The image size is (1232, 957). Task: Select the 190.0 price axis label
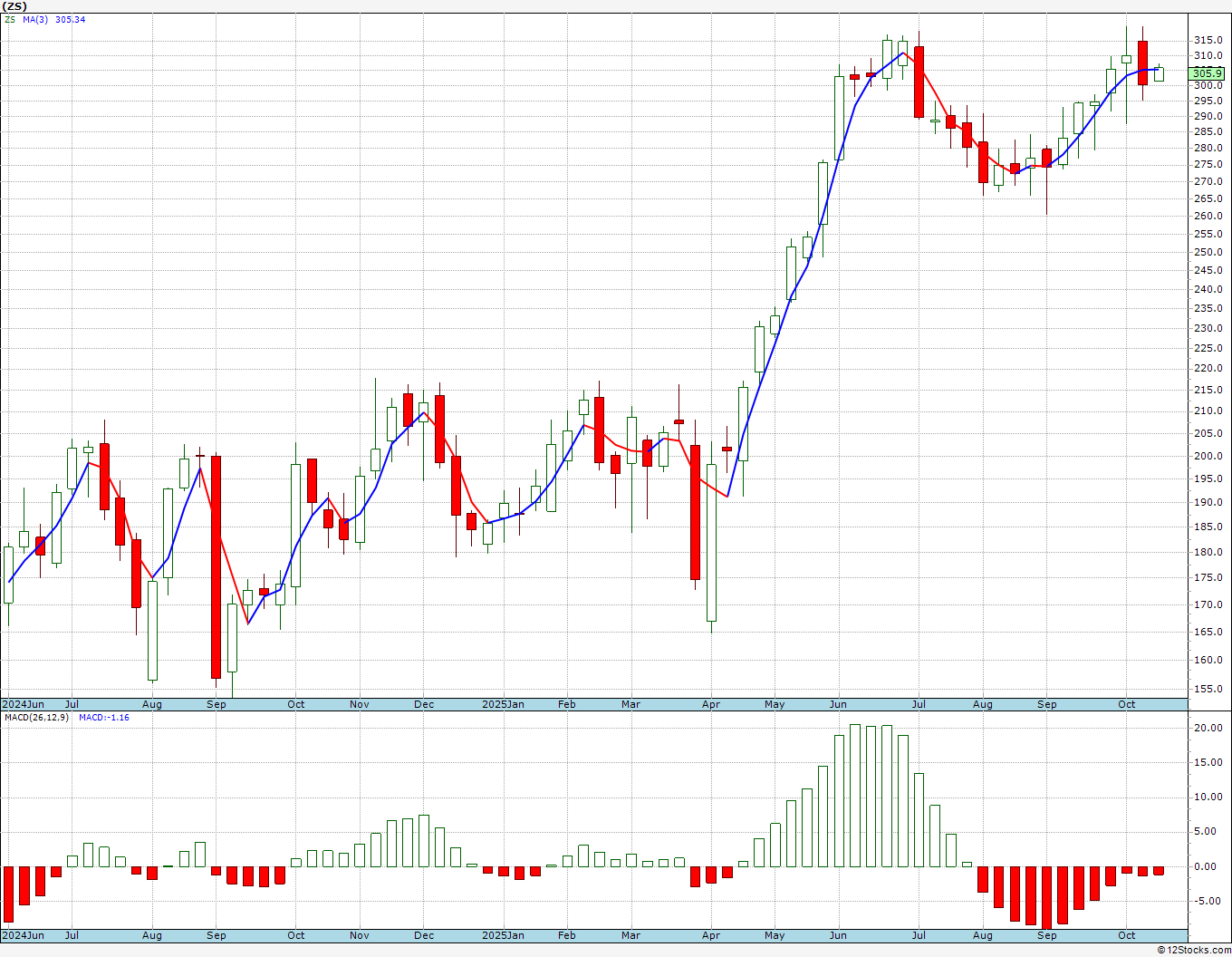tap(1208, 502)
